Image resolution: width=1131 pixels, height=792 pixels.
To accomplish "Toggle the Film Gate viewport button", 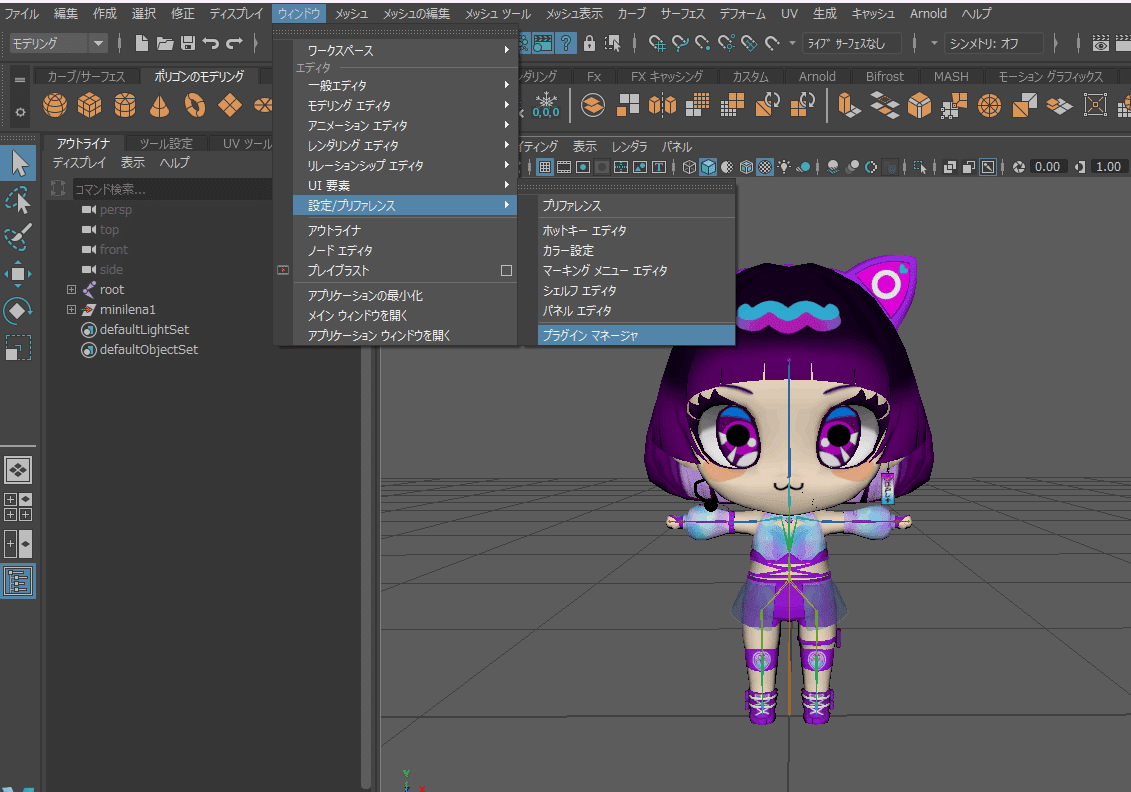I will 564,167.
